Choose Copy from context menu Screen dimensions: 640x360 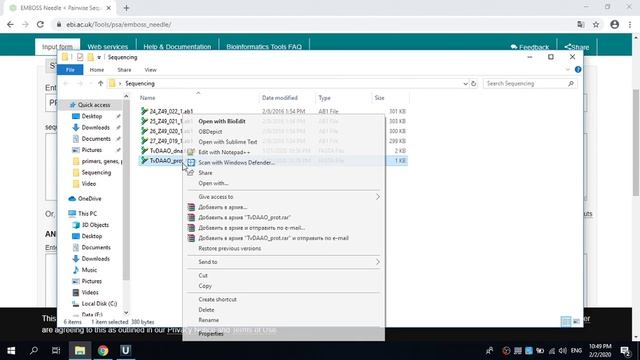(205, 286)
